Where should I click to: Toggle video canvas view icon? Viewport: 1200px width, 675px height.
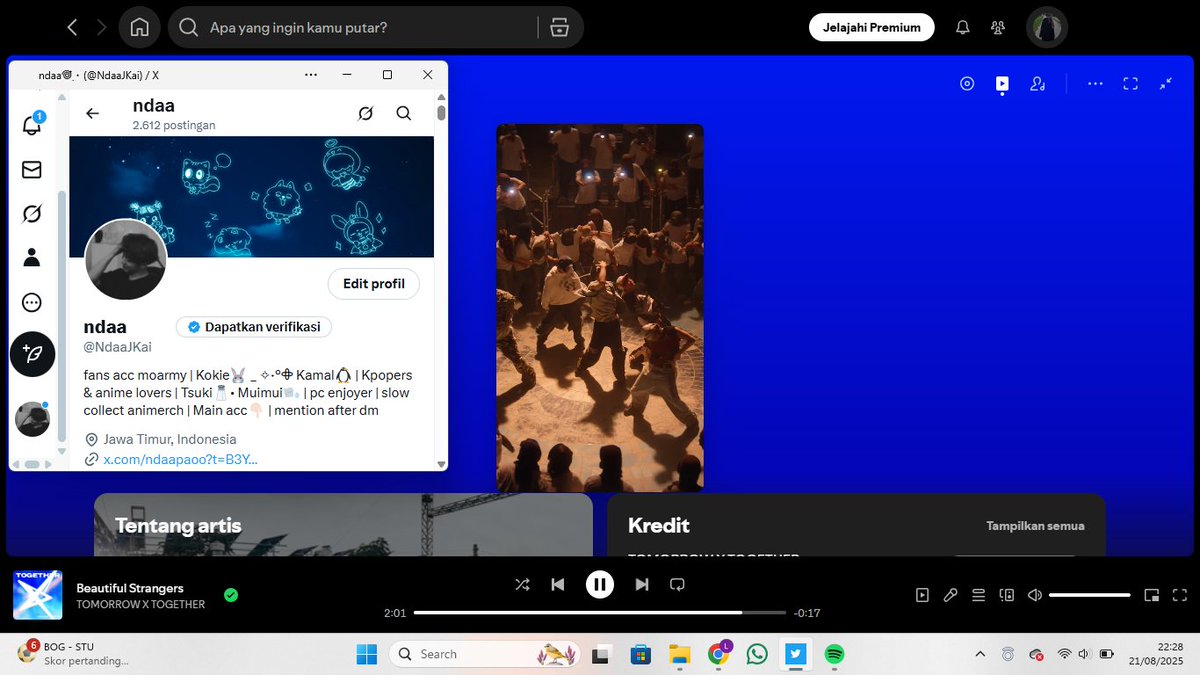pyautogui.click(x=1002, y=84)
